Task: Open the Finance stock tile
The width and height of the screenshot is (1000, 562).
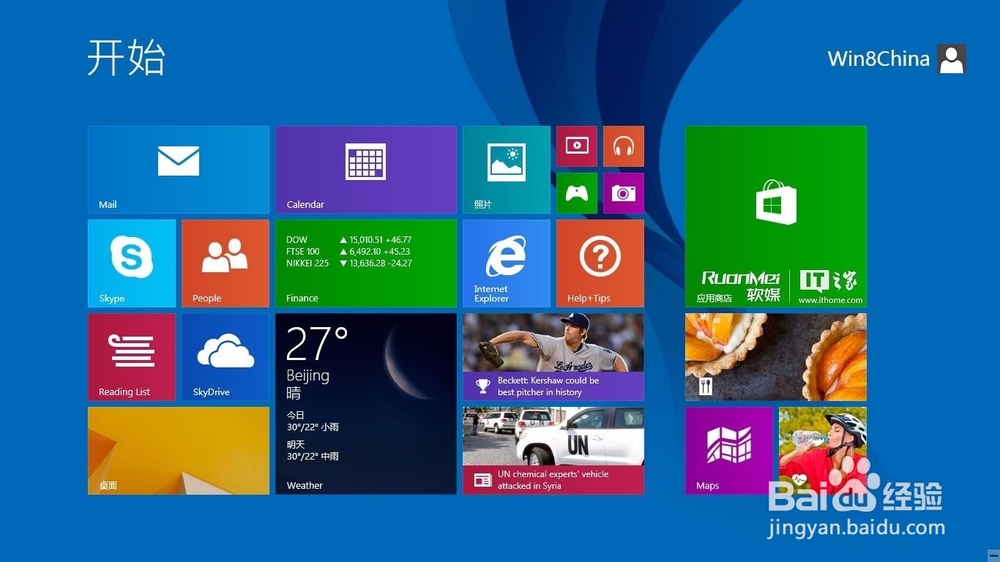Action: pos(366,263)
